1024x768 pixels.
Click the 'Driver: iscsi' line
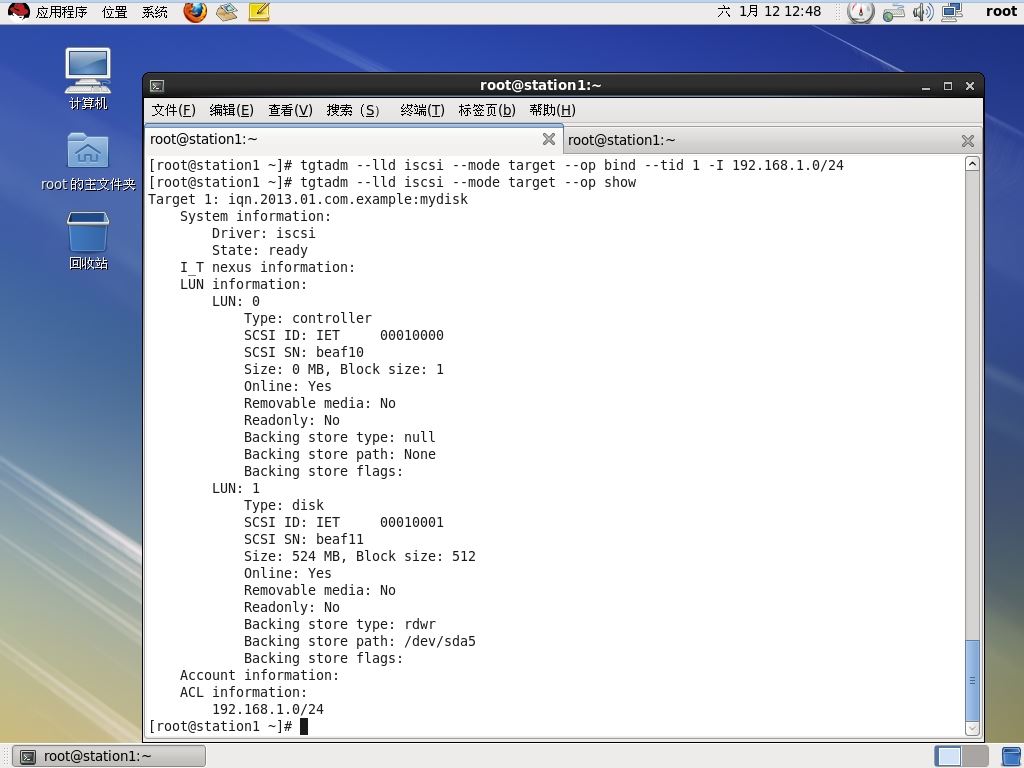click(x=264, y=233)
